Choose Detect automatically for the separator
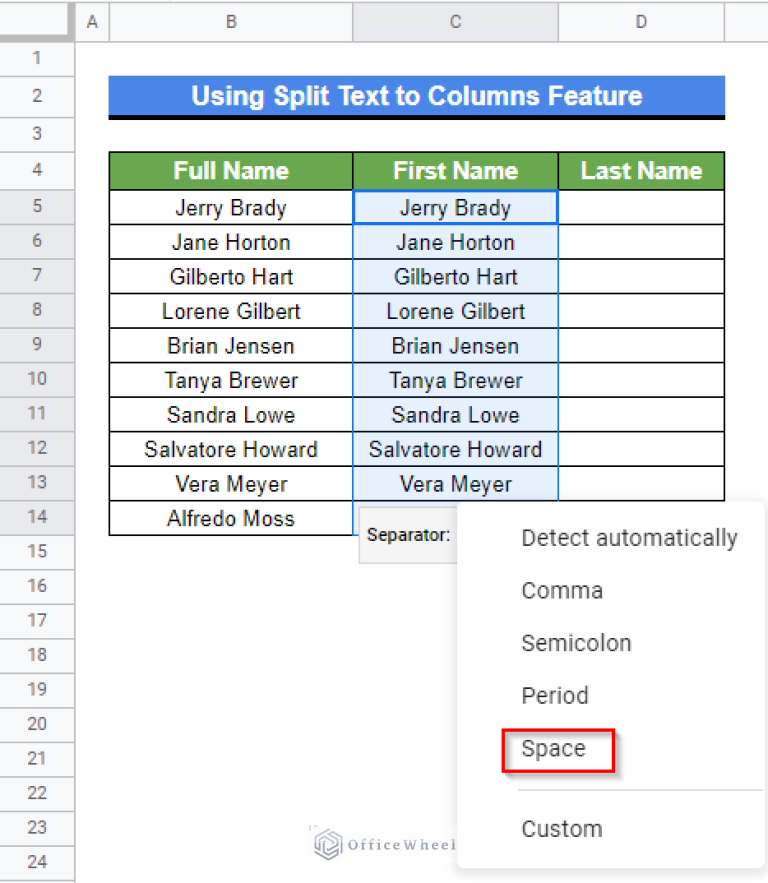The width and height of the screenshot is (768, 883). click(x=629, y=537)
